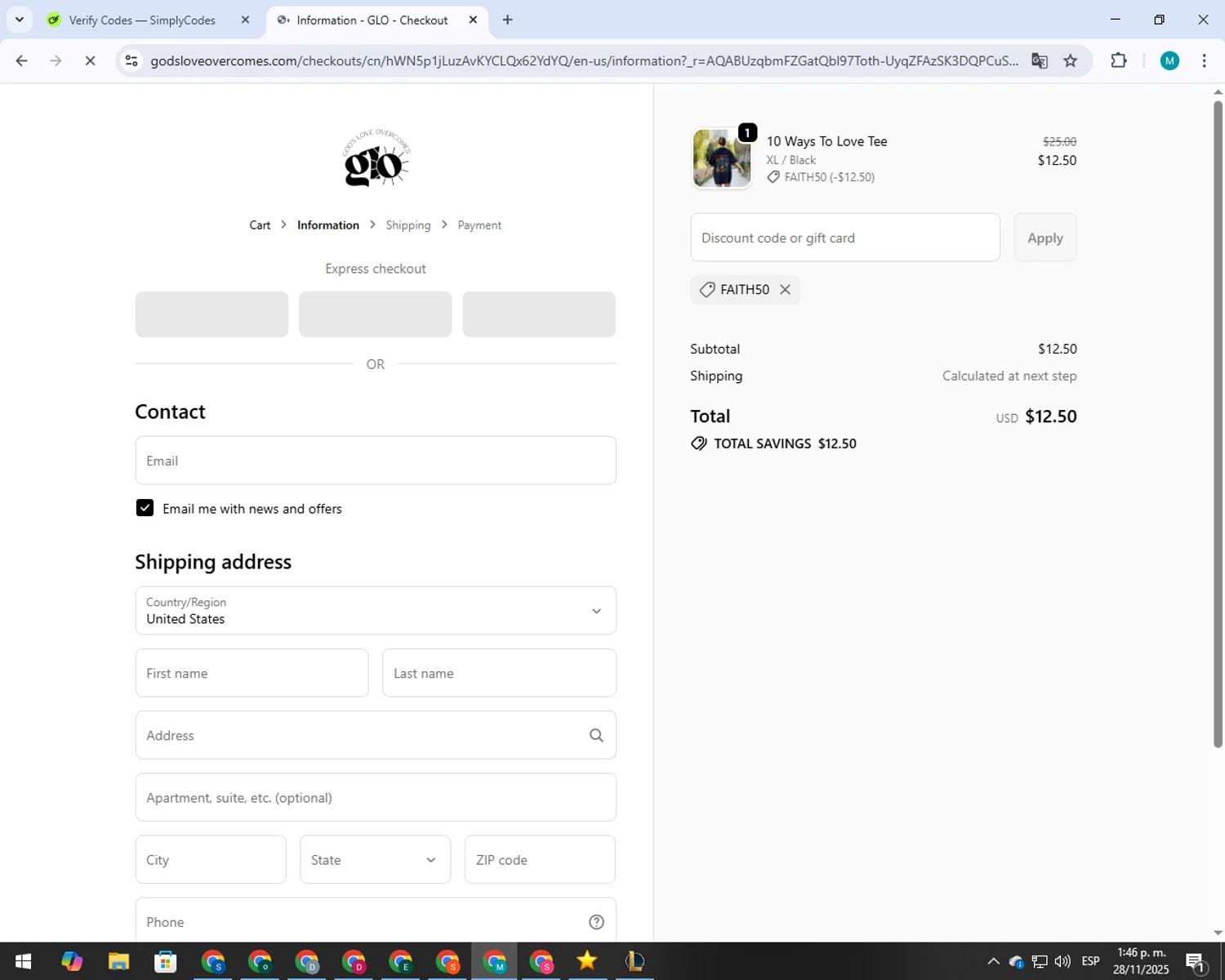
Task: Go back to the previous page
Action: [x=22, y=60]
